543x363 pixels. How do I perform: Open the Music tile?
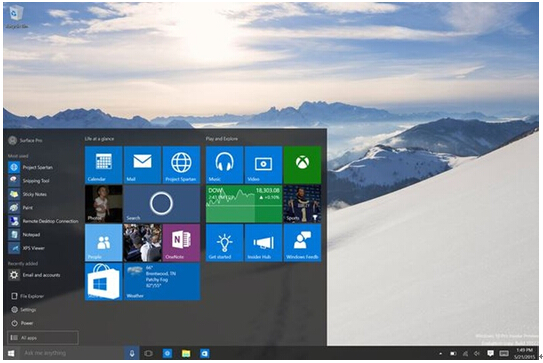pyautogui.click(x=224, y=165)
